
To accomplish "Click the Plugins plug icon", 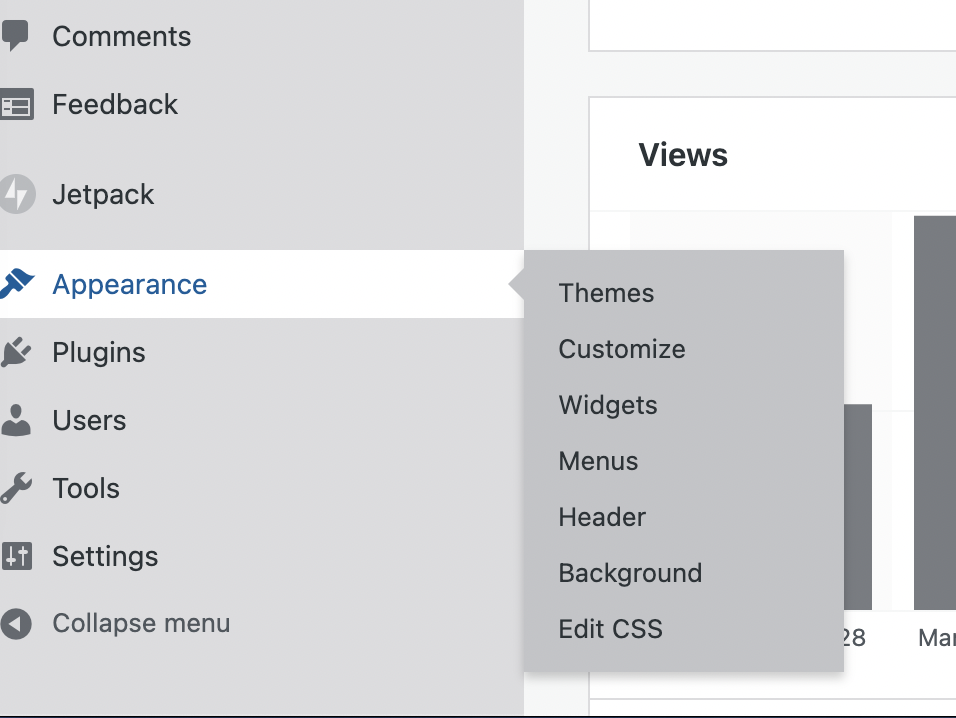I will tap(16, 352).
